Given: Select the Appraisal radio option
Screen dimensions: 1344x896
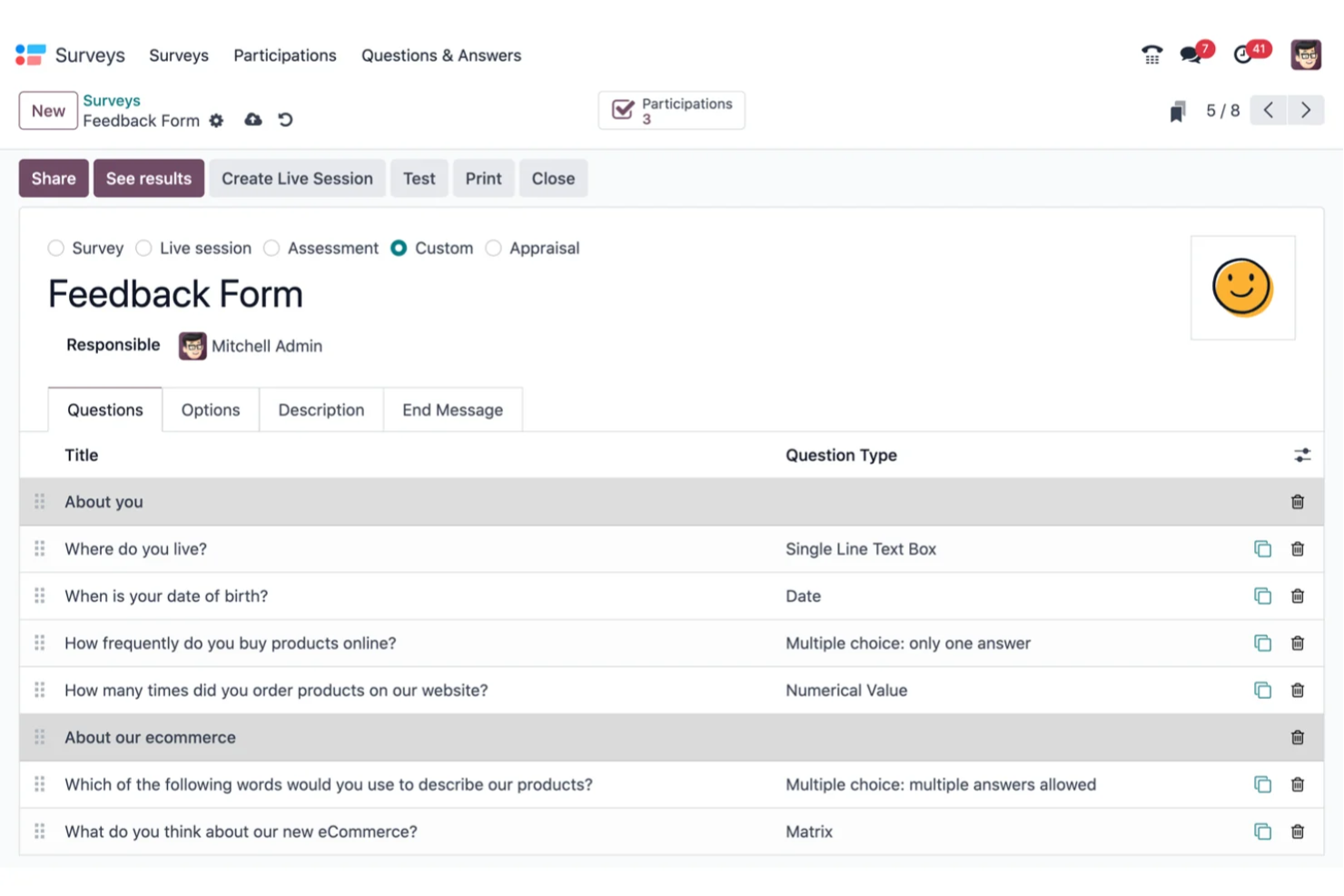Looking at the screenshot, I should click(x=493, y=249).
